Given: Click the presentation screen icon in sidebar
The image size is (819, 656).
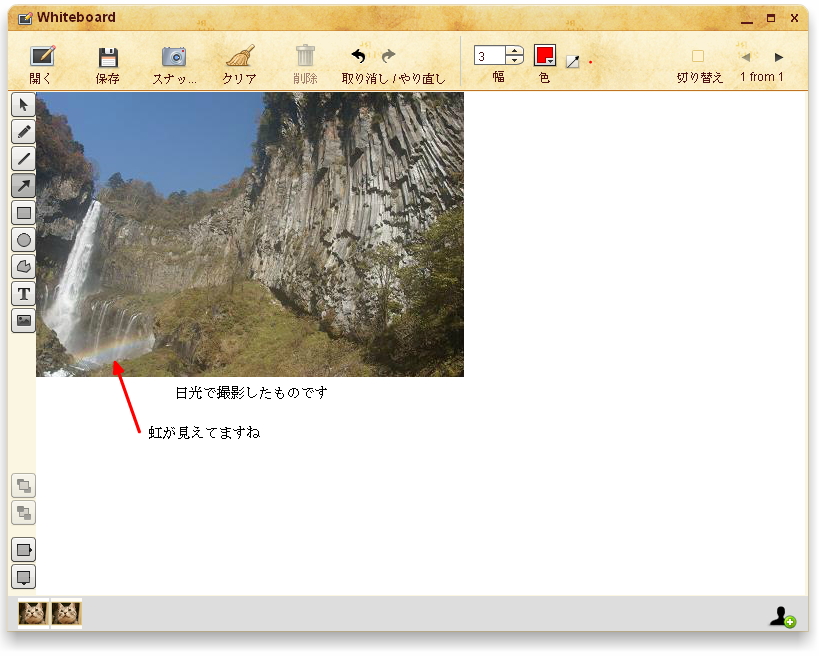Looking at the screenshot, I should coord(24,577).
